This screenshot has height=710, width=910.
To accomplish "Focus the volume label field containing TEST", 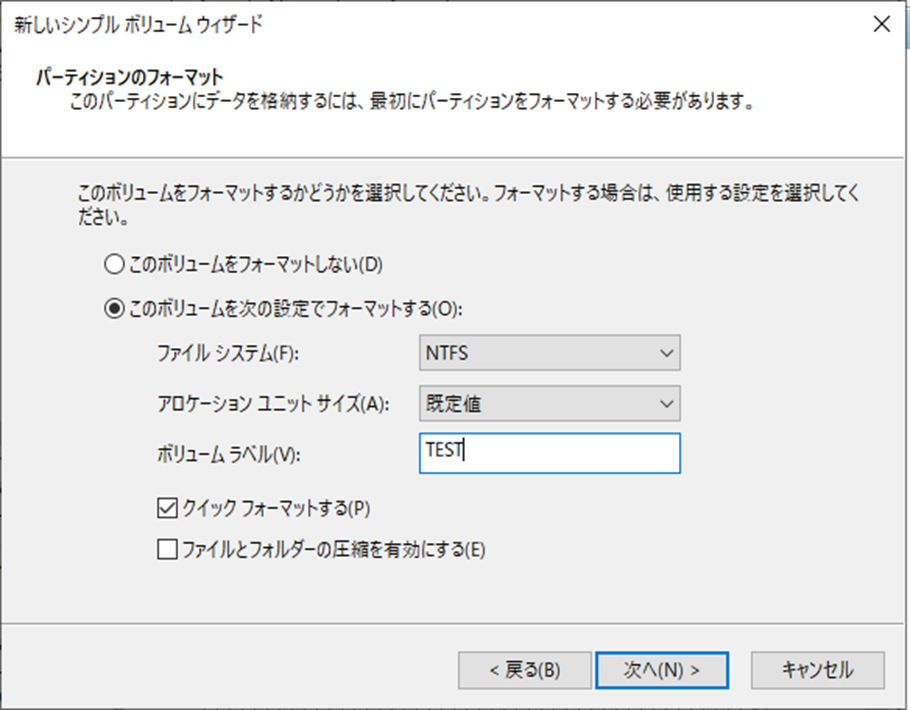I will [x=550, y=452].
